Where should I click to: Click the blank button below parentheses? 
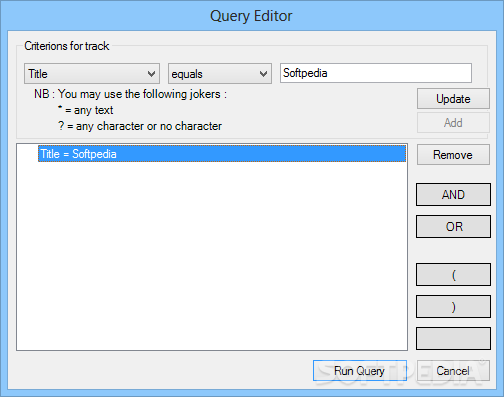coord(453,338)
